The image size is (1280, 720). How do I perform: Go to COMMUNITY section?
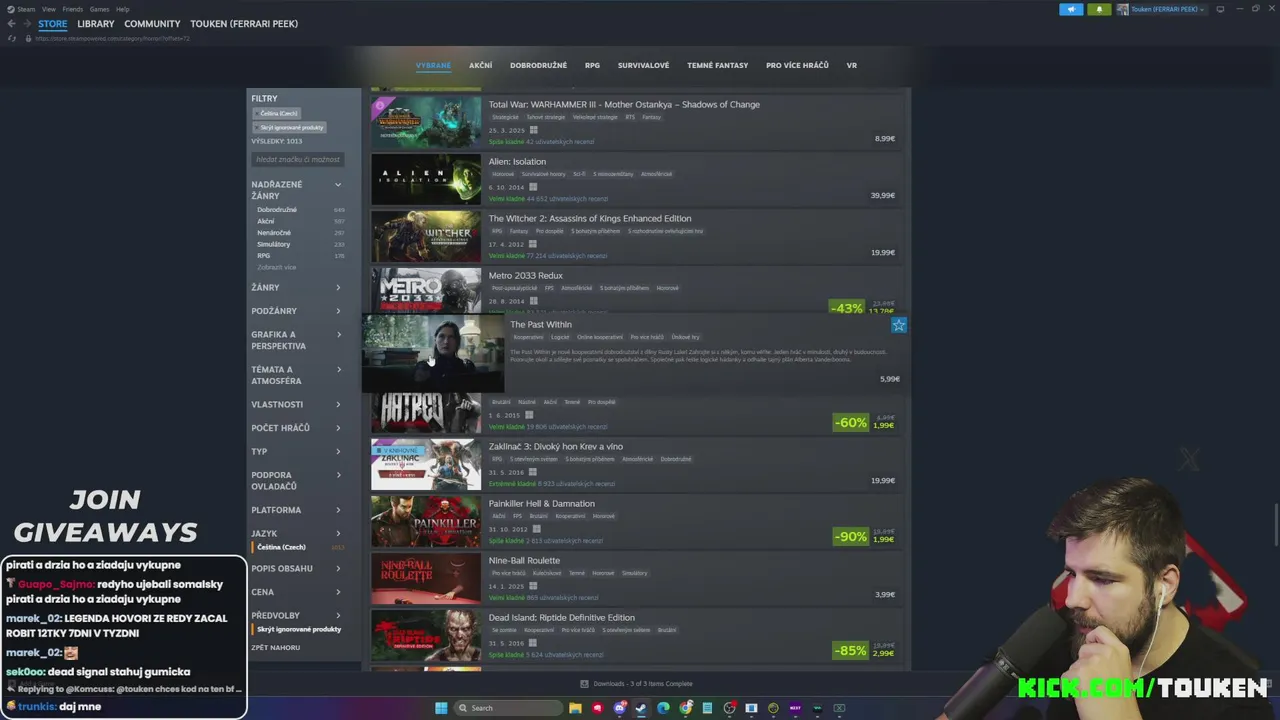[x=152, y=24]
